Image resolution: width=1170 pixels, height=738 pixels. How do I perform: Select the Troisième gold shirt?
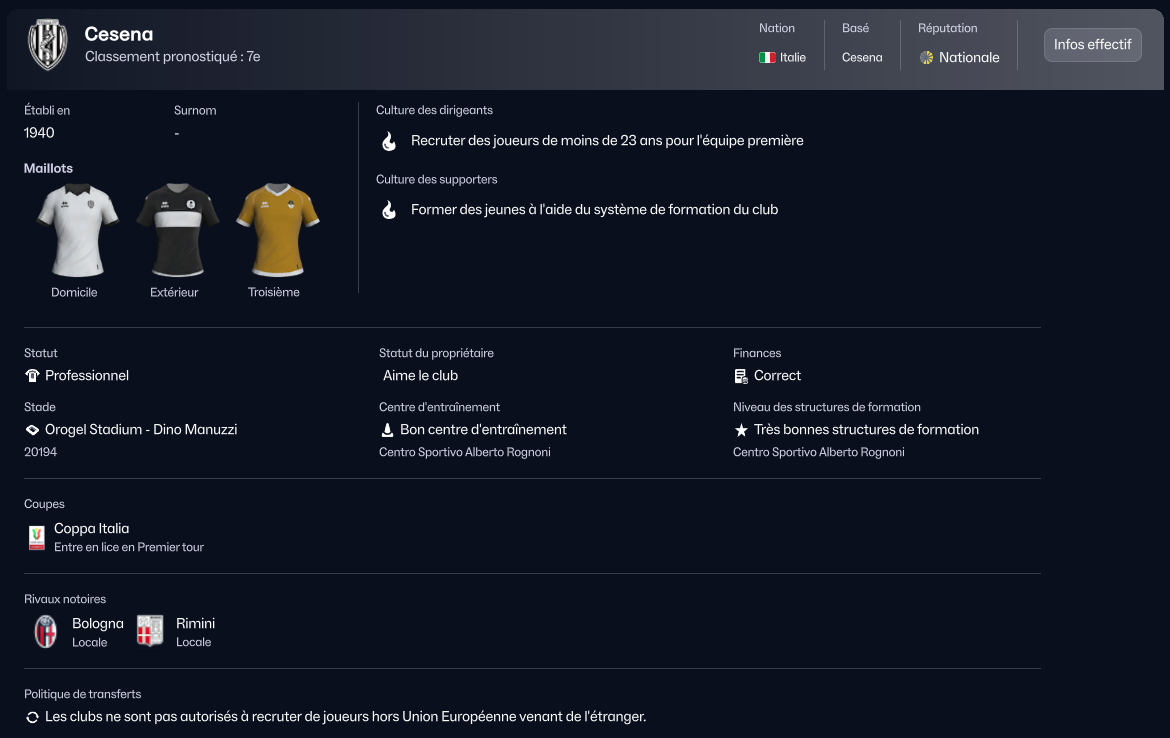pyautogui.click(x=277, y=231)
